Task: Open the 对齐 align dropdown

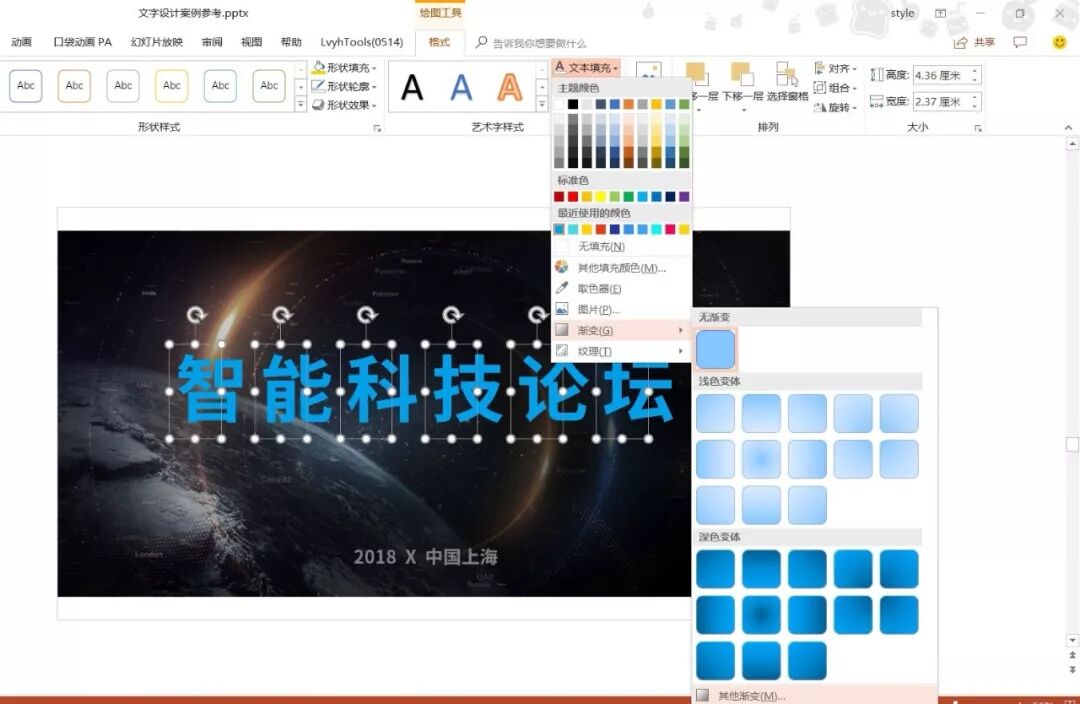Action: point(835,68)
